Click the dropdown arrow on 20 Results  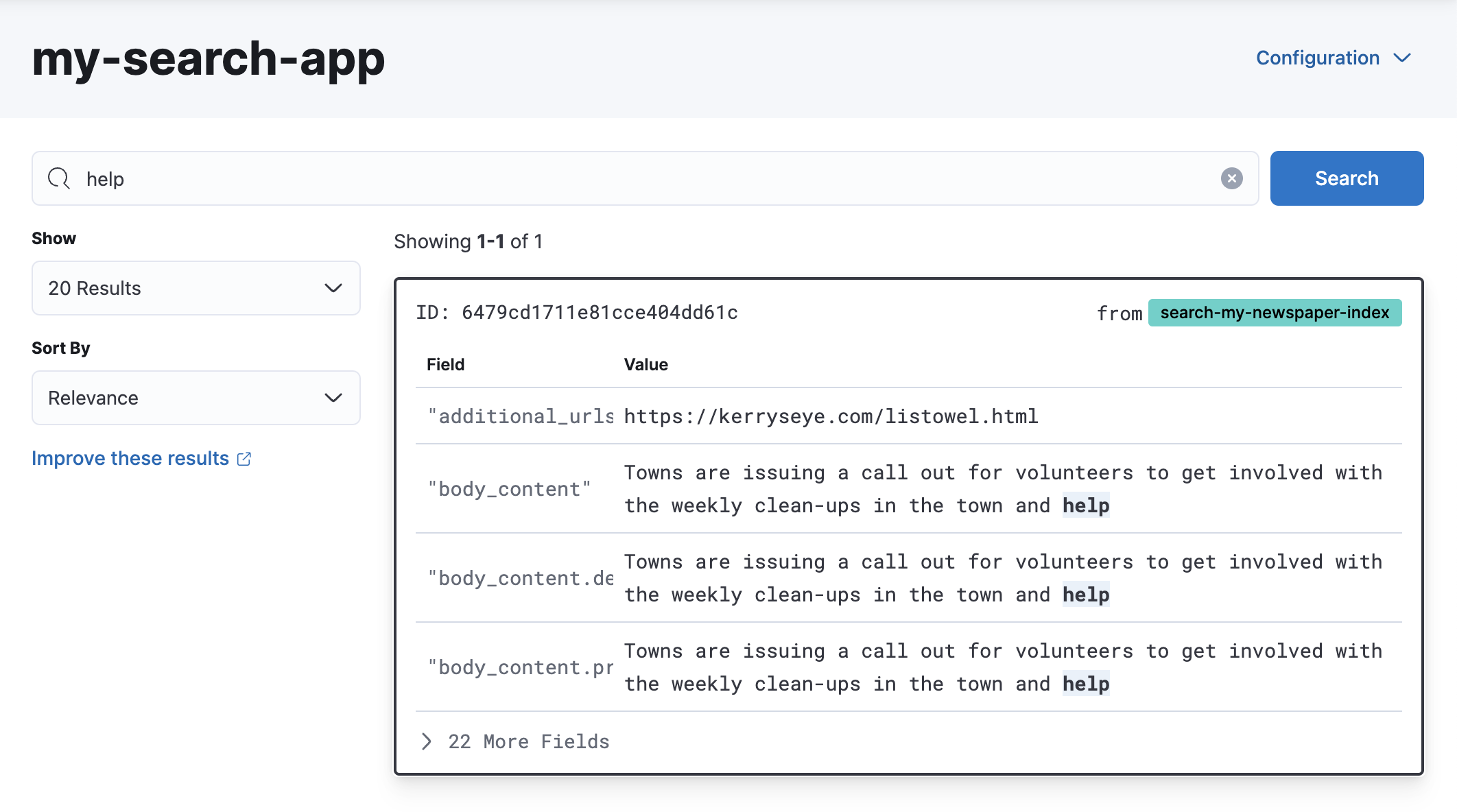pos(334,288)
